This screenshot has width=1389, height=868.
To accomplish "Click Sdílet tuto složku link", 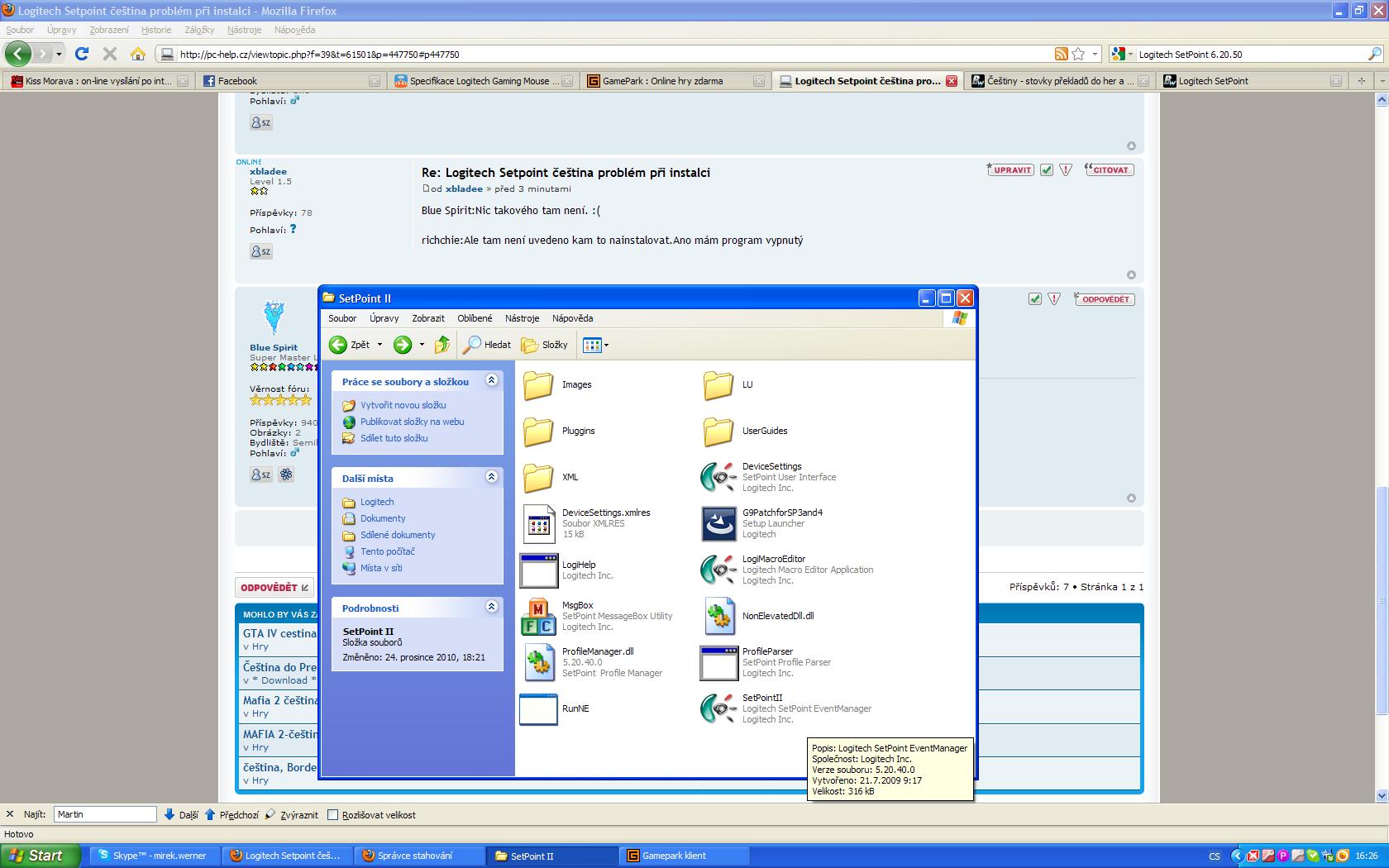I will coord(394,438).
